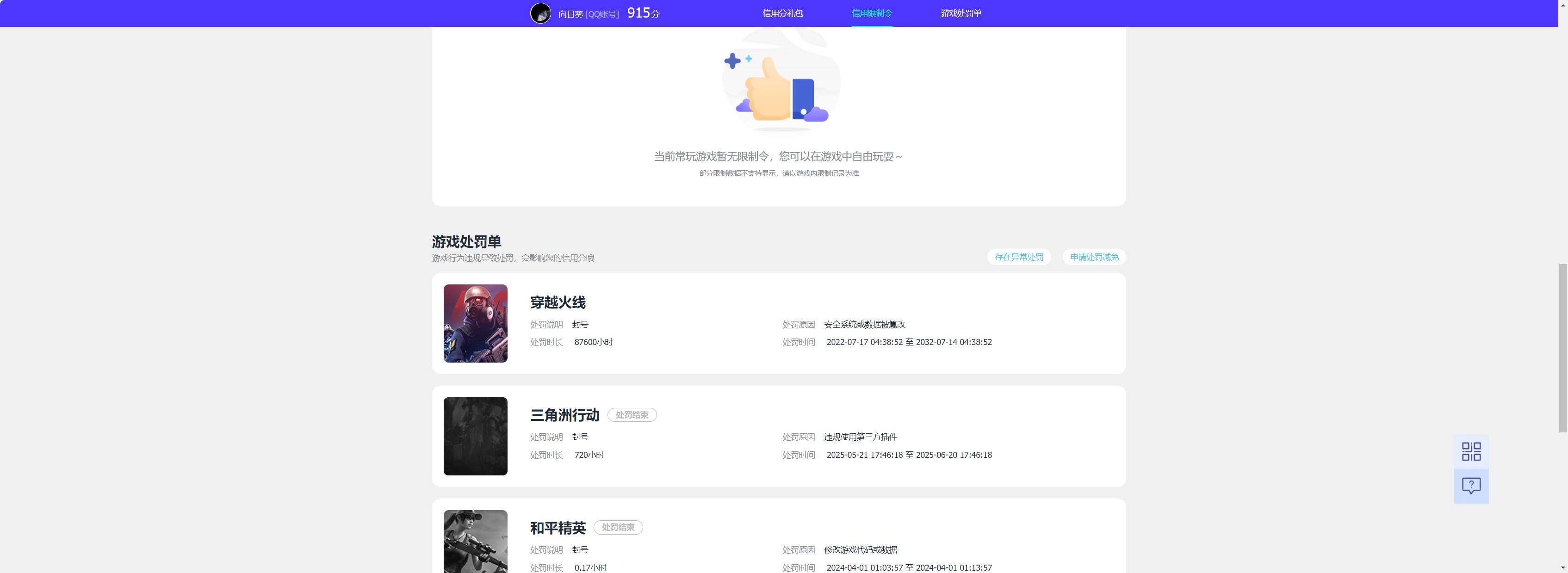This screenshot has height=573, width=1568.
Task: Click the 720小时 penalty duration
Action: point(589,455)
